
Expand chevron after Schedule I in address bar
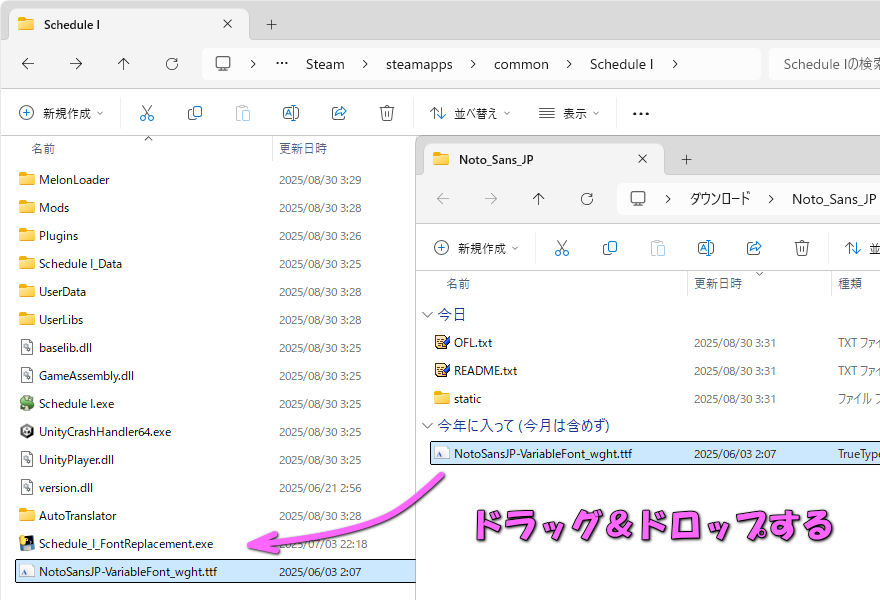coord(675,64)
